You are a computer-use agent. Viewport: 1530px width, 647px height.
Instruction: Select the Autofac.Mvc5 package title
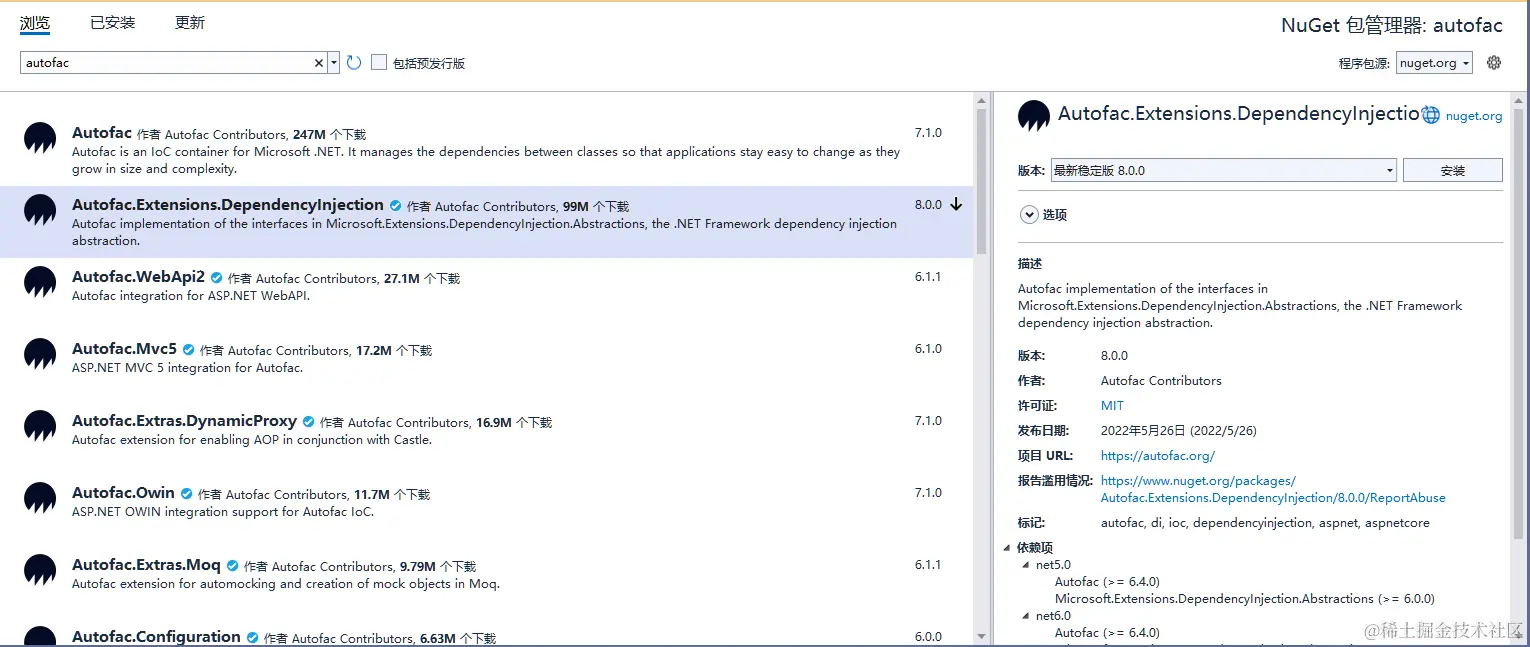124,349
